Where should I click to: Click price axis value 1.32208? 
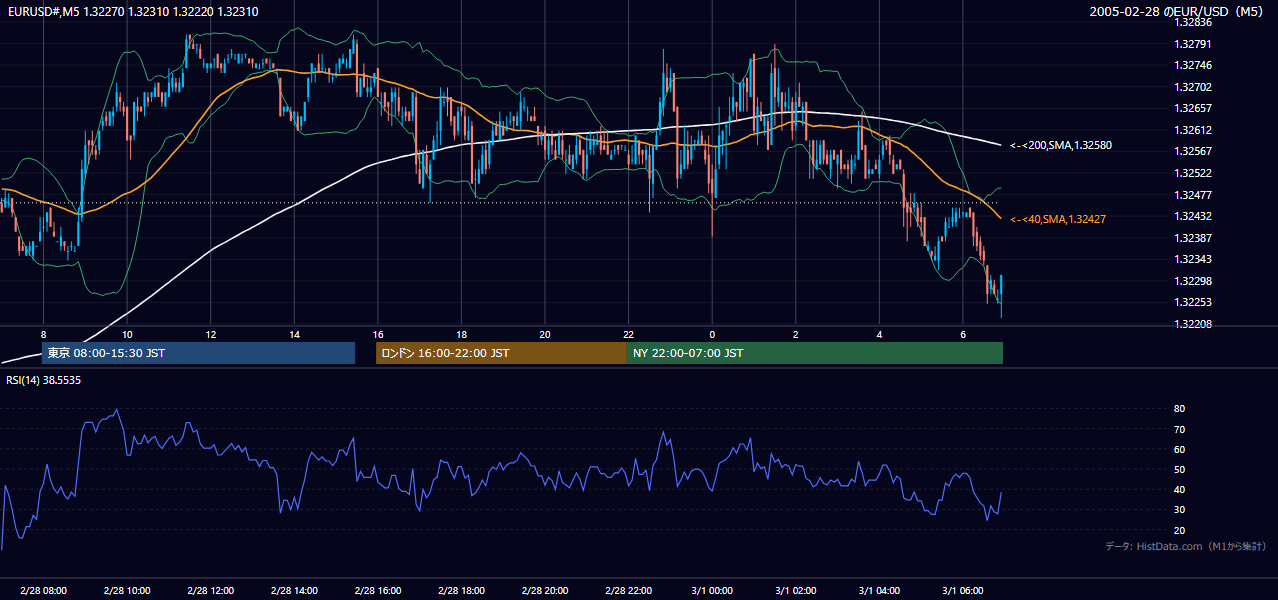[x=1193, y=325]
